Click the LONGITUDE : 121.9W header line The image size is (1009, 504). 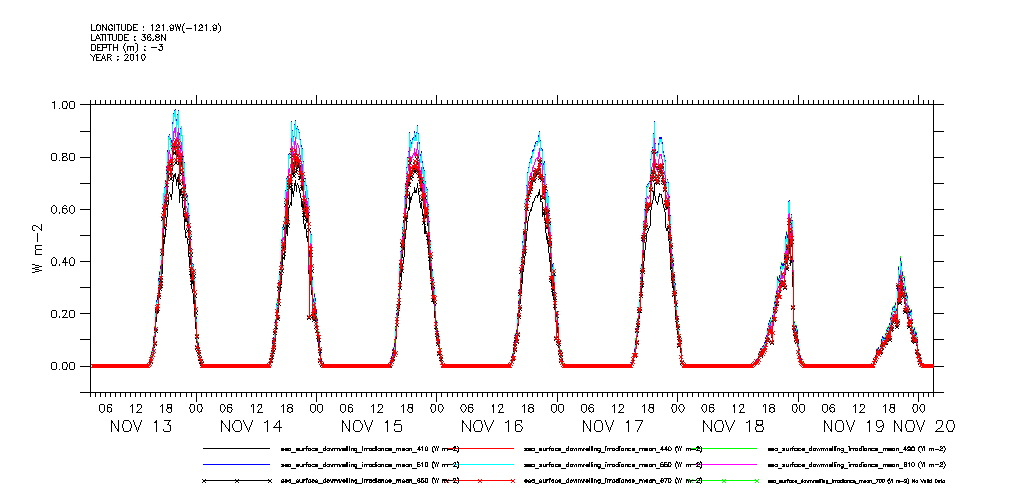click(156, 28)
